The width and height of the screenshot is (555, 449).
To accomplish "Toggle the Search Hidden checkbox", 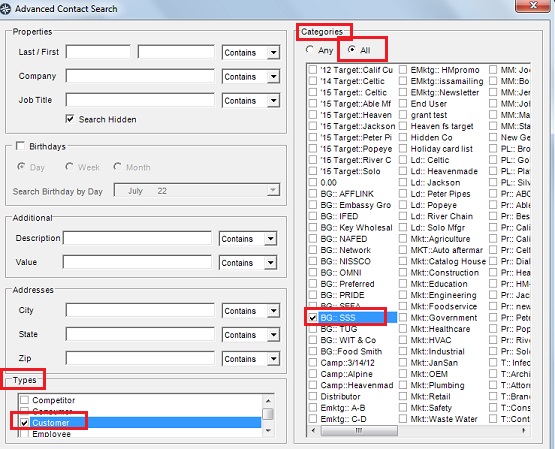I will [70, 119].
